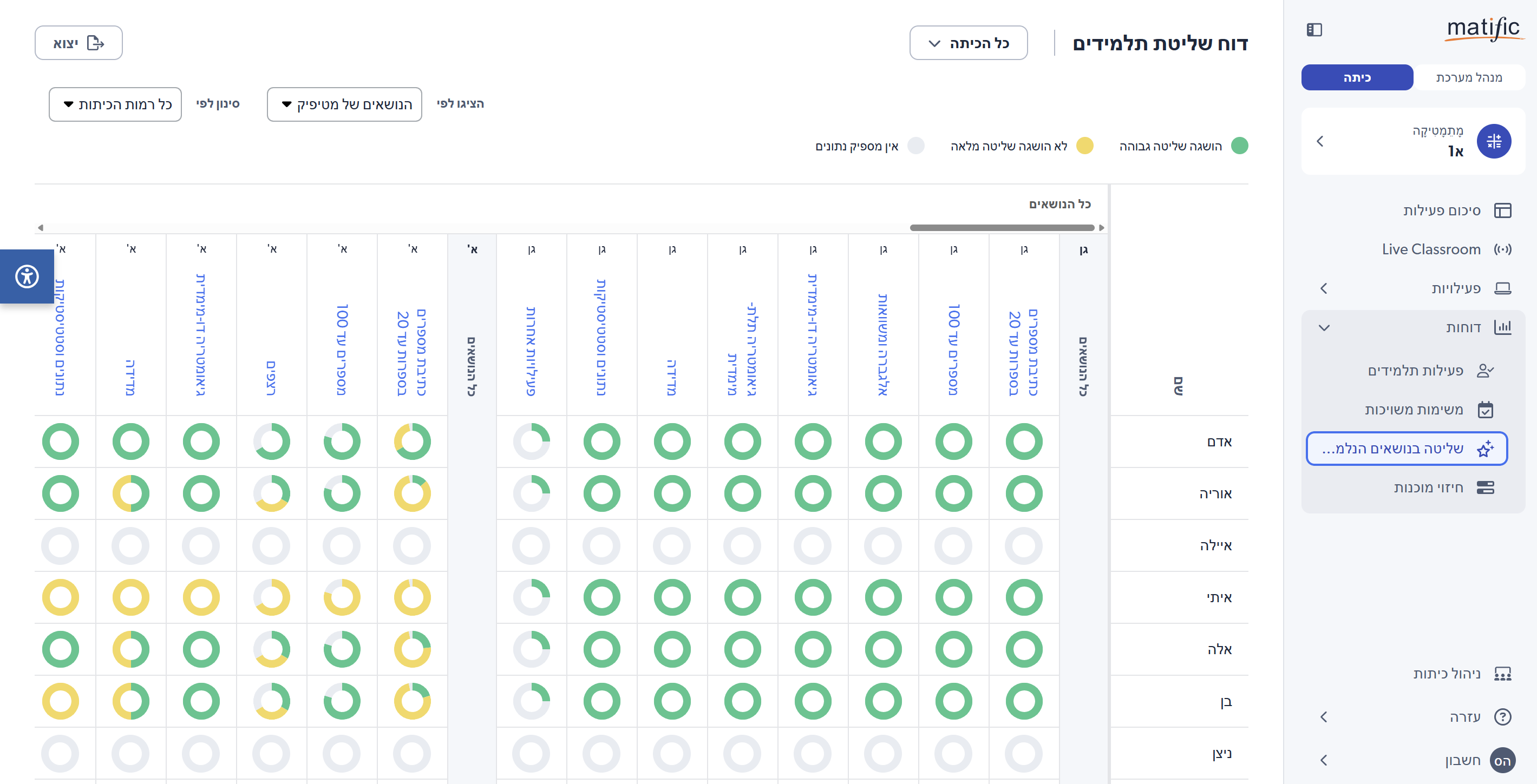Collapse the דוחות menu section
1537x784 pixels.
click(x=1324, y=327)
